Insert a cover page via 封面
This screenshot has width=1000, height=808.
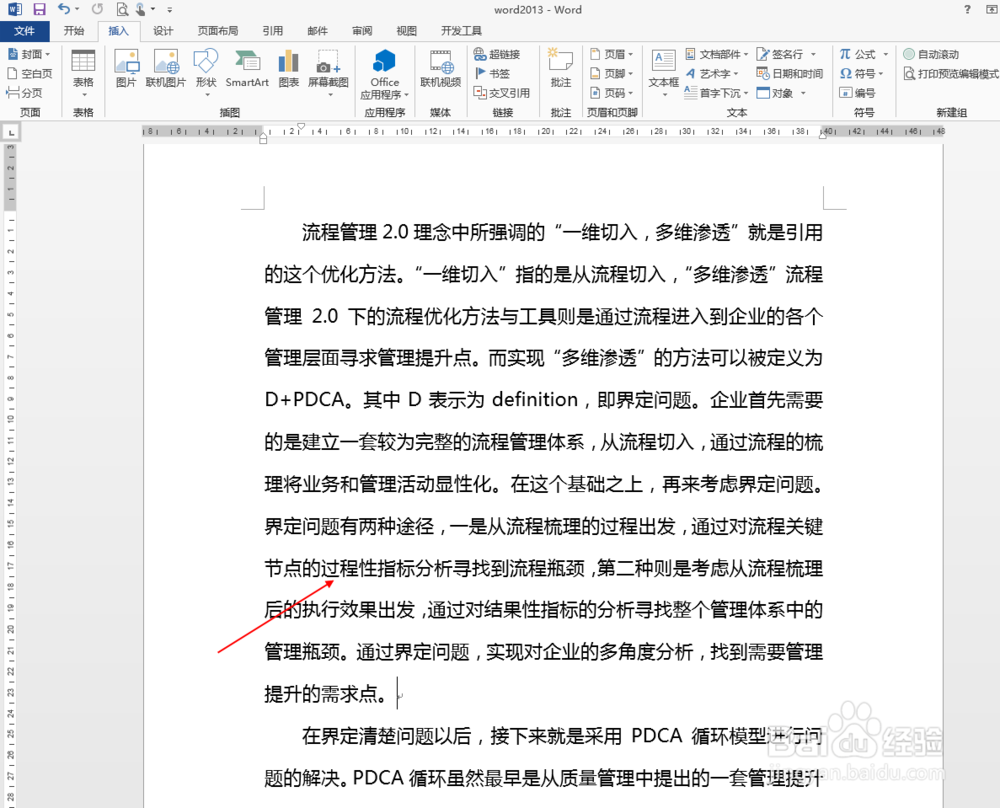pos(29,54)
